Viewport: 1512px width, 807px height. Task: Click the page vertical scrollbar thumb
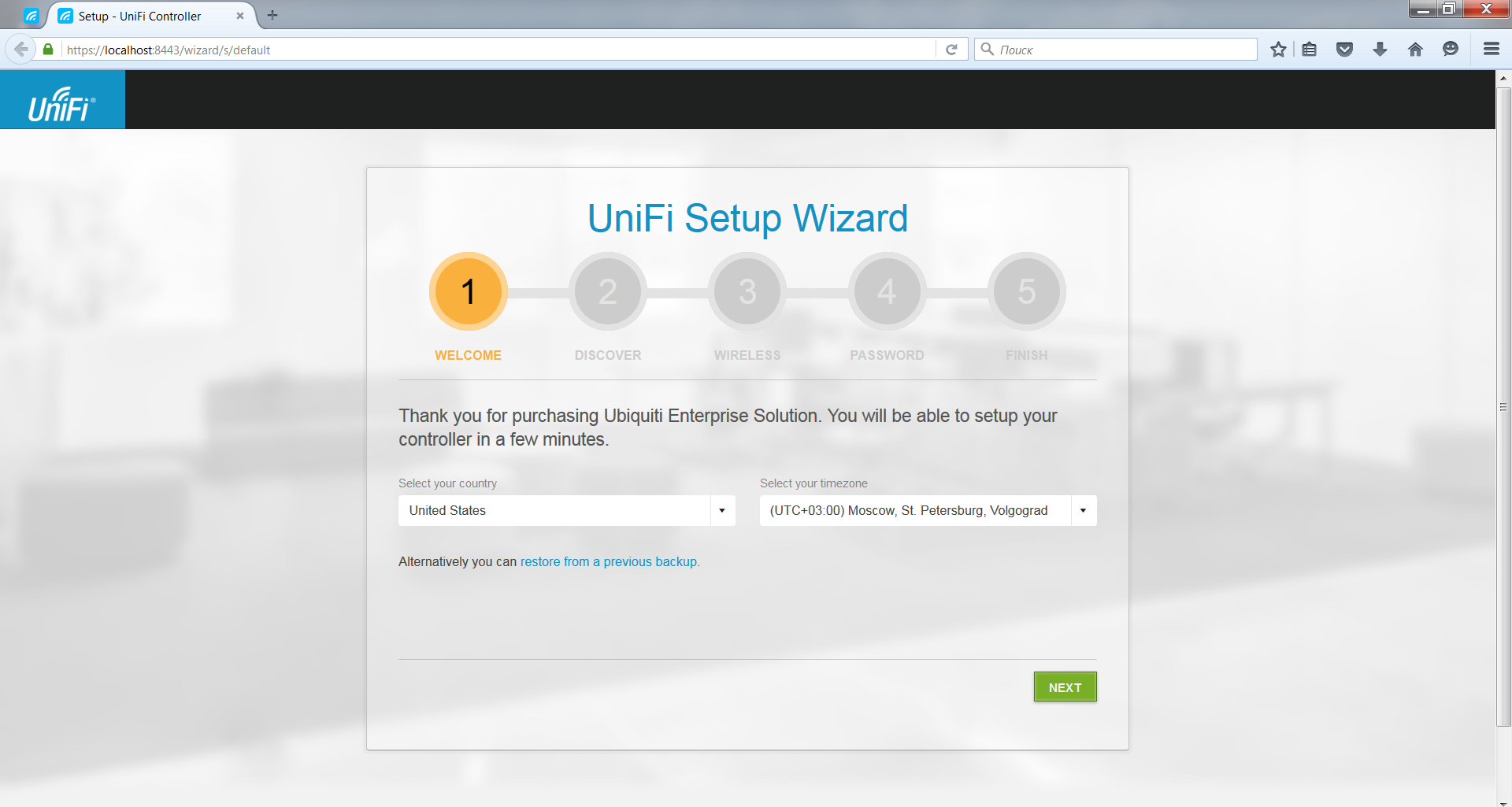click(1503, 406)
